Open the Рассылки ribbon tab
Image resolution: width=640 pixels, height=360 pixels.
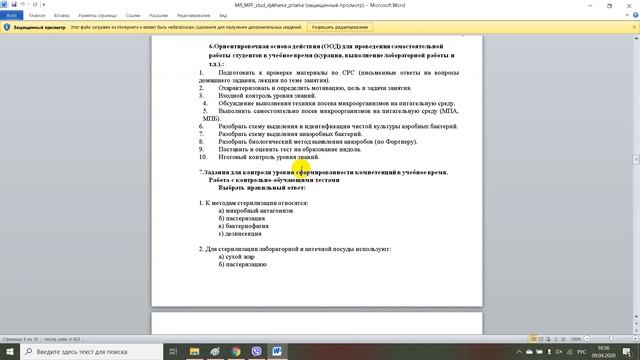[x=158, y=16]
